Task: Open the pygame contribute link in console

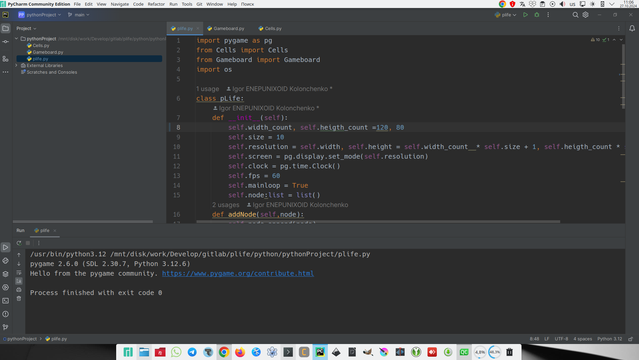Action: pos(238,274)
